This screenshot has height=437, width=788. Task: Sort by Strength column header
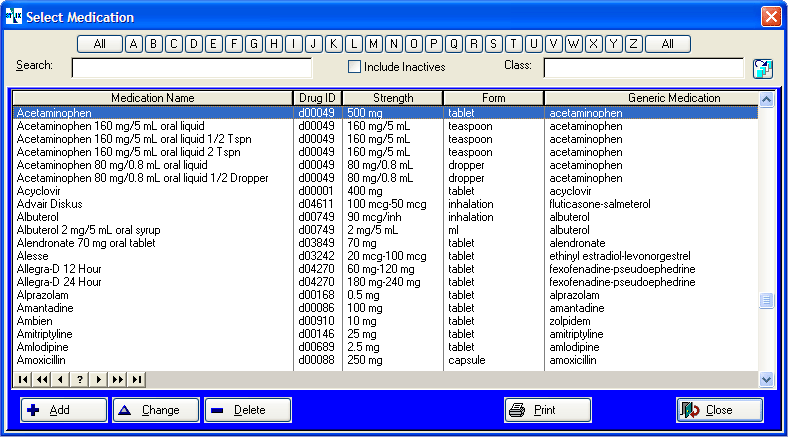point(393,98)
